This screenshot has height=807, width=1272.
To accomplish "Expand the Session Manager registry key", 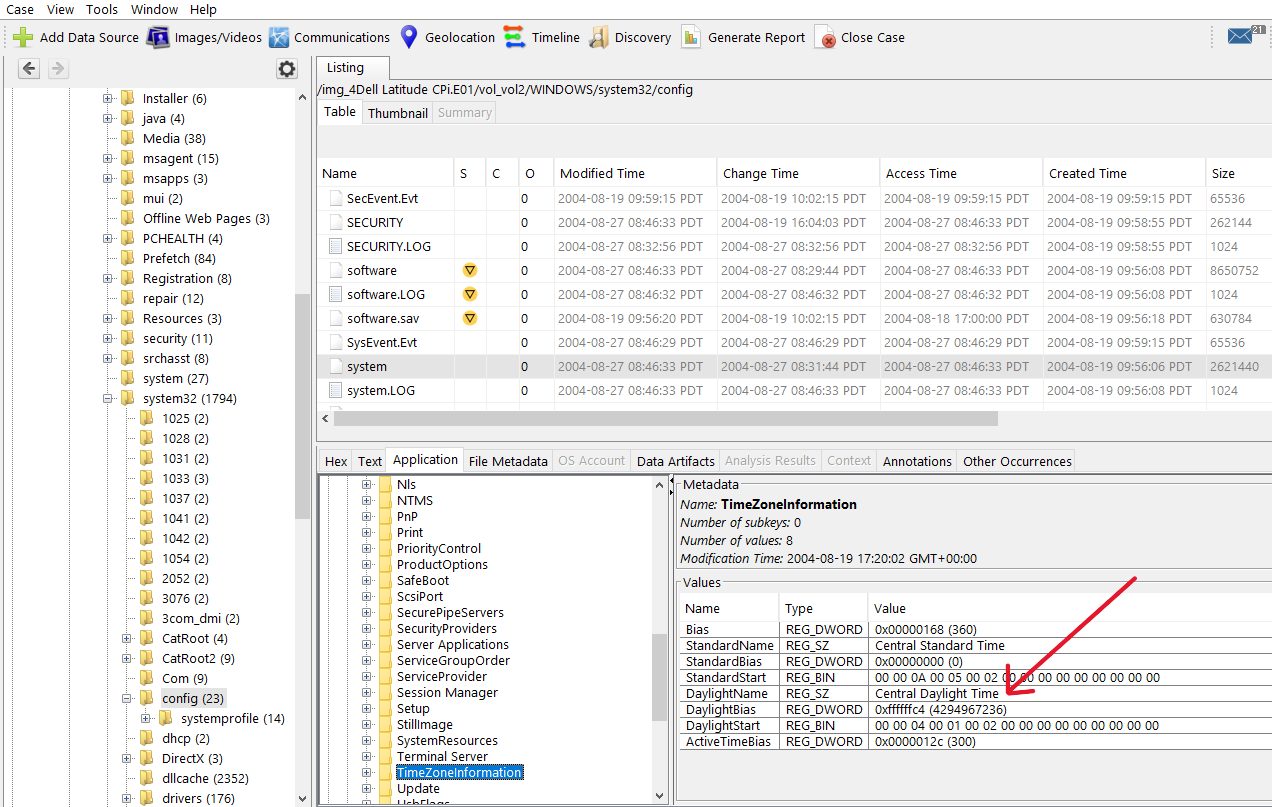I will pos(367,693).
